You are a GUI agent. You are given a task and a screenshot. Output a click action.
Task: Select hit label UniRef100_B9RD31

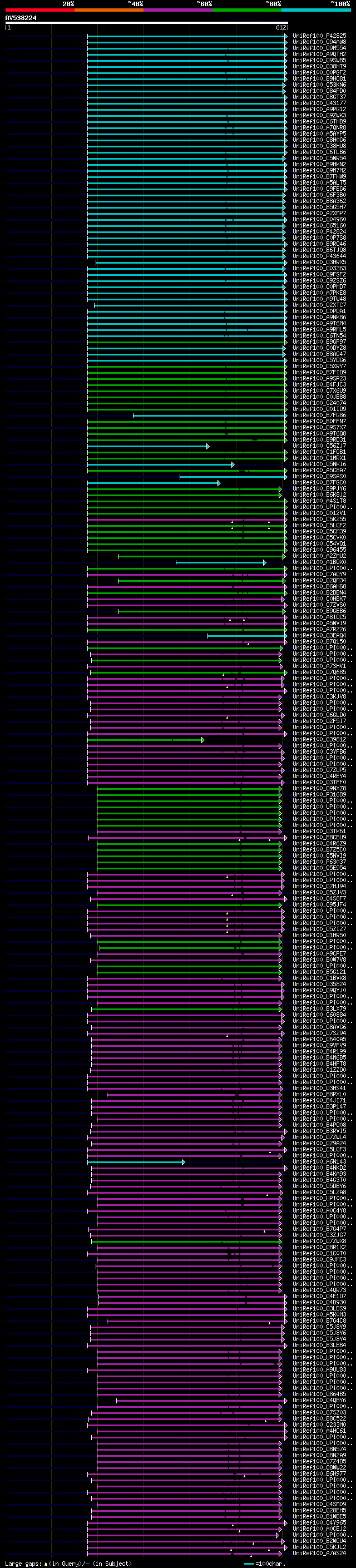(x=319, y=439)
